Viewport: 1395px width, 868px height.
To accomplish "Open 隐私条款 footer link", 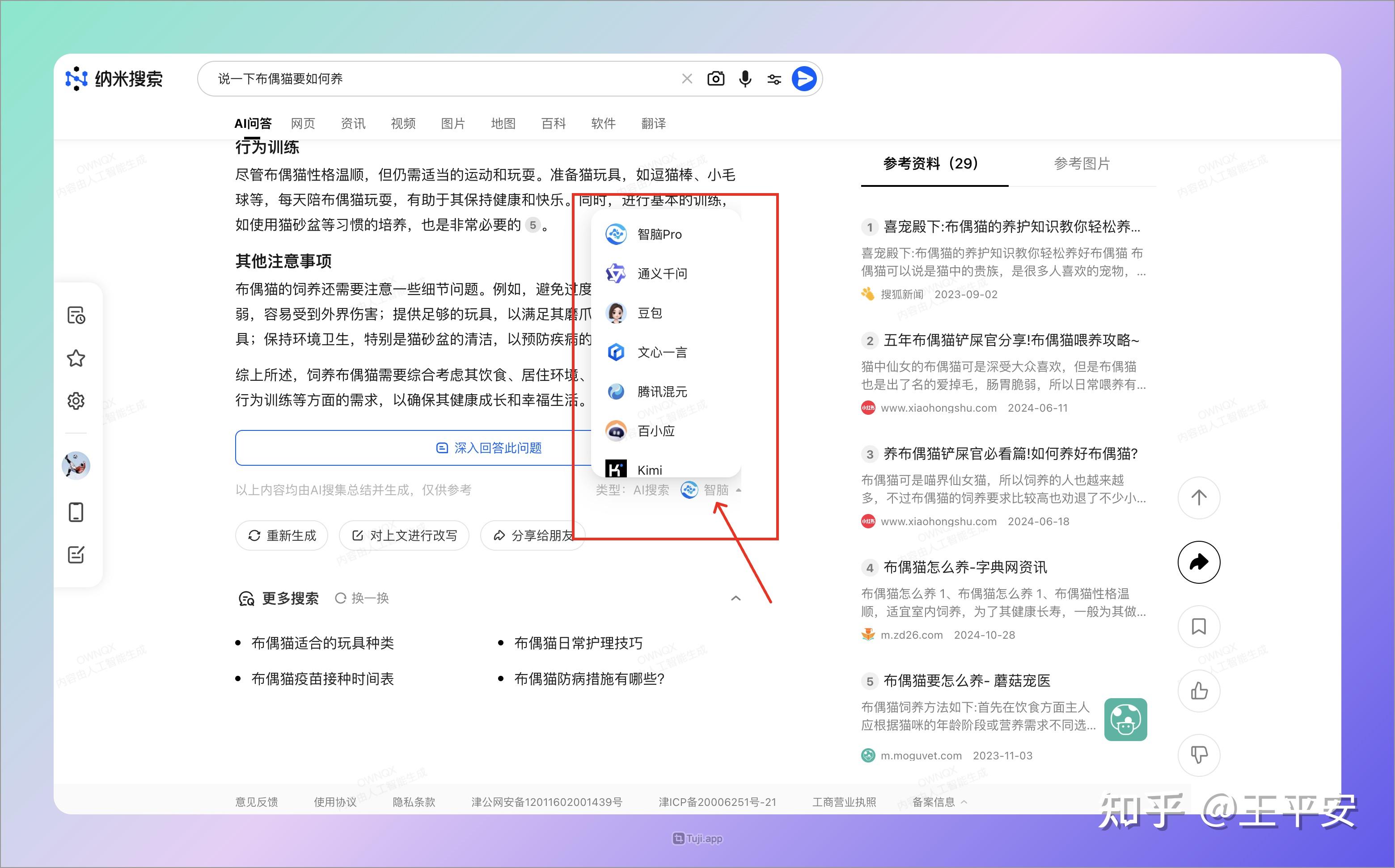I will coord(414,802).
